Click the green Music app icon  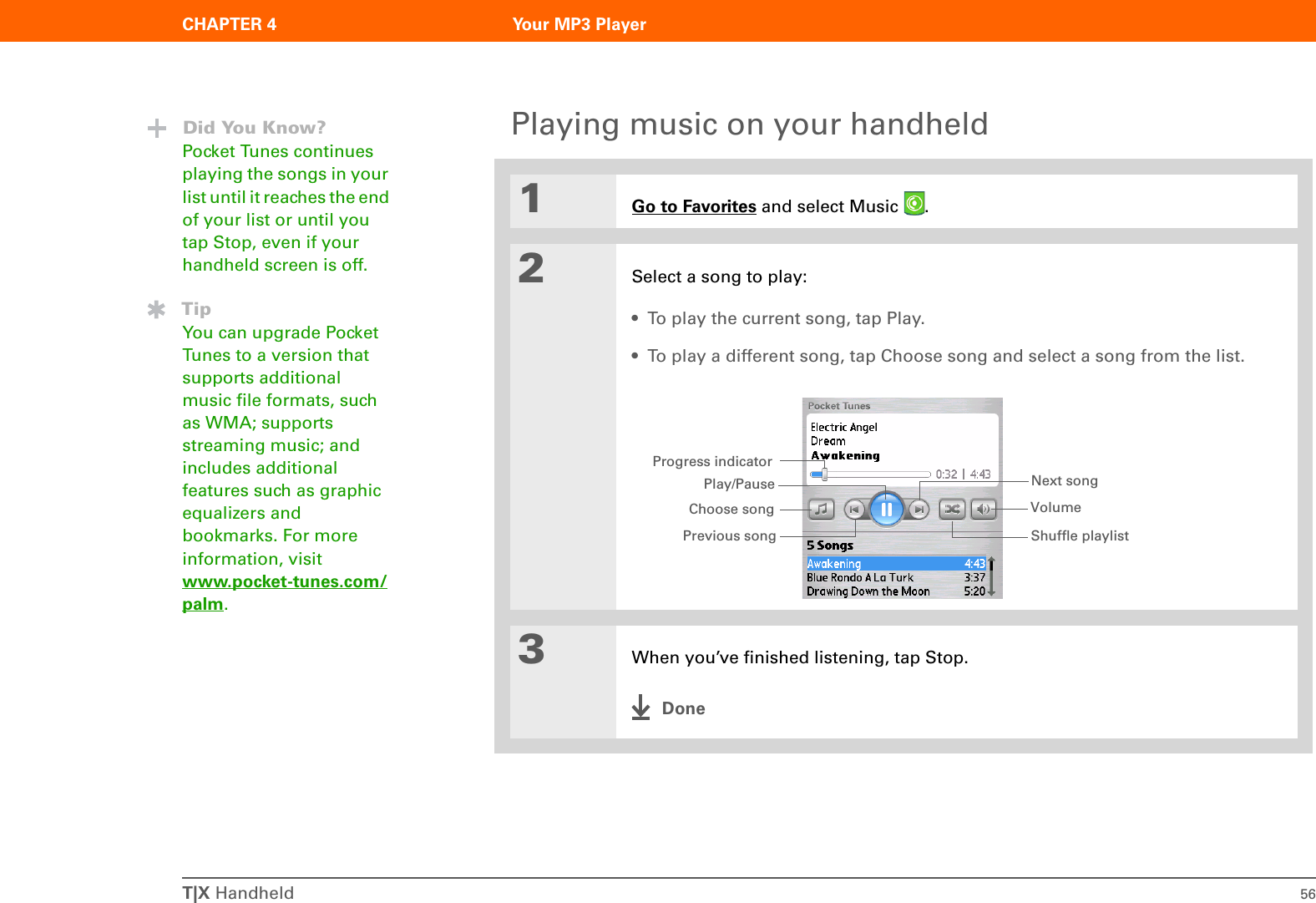click(914, 203)
